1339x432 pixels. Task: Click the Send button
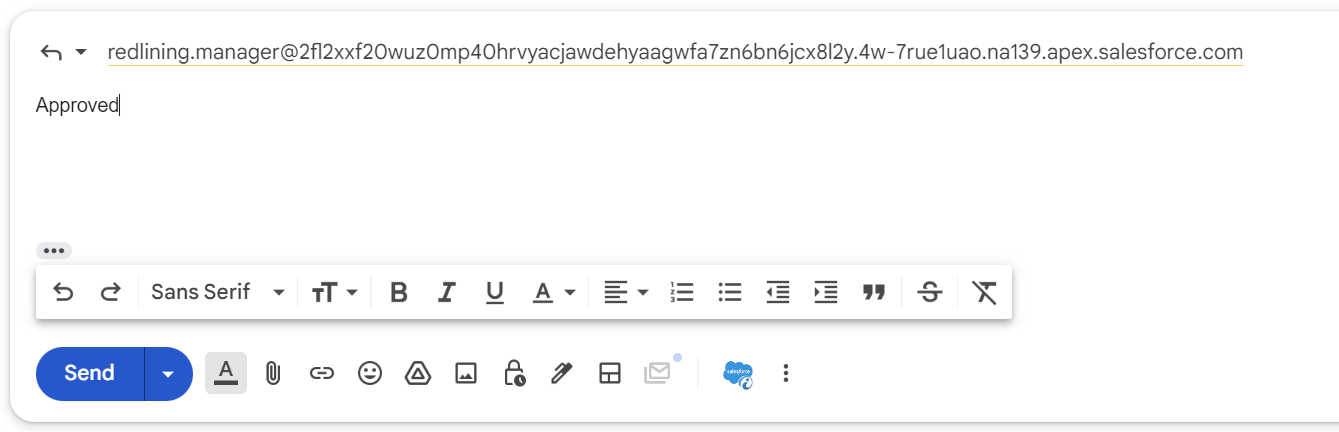tap(90, 373)
